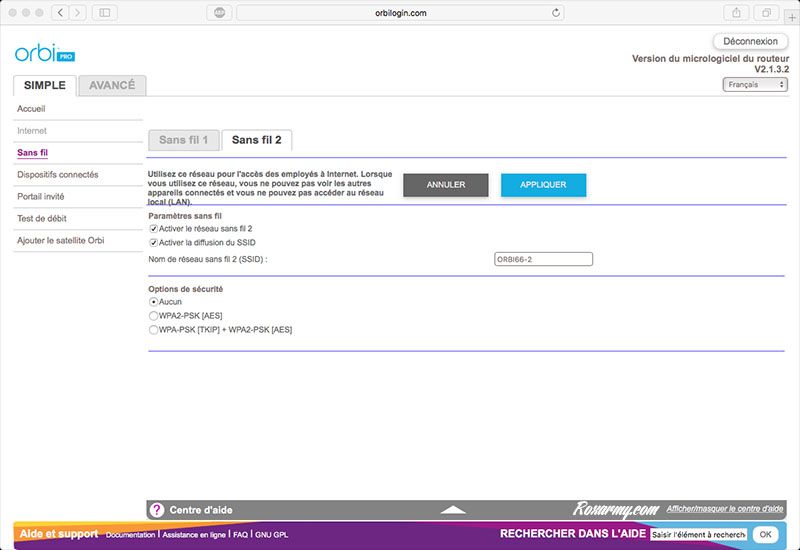Open the AVANCÉ tab
The width and height of the screenshot is (800, 550).
click(112, 85)
